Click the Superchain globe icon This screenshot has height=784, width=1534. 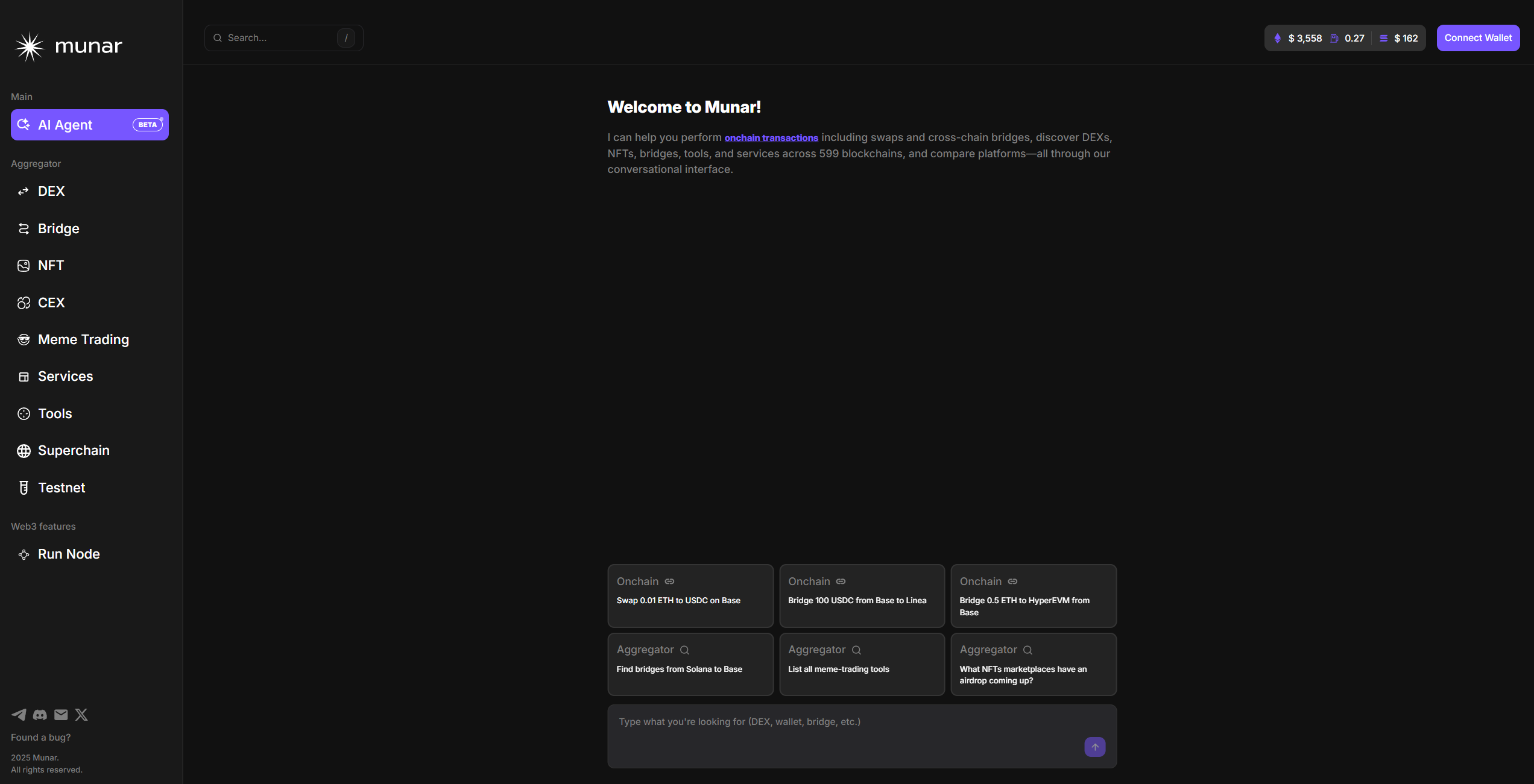(24, 451)
